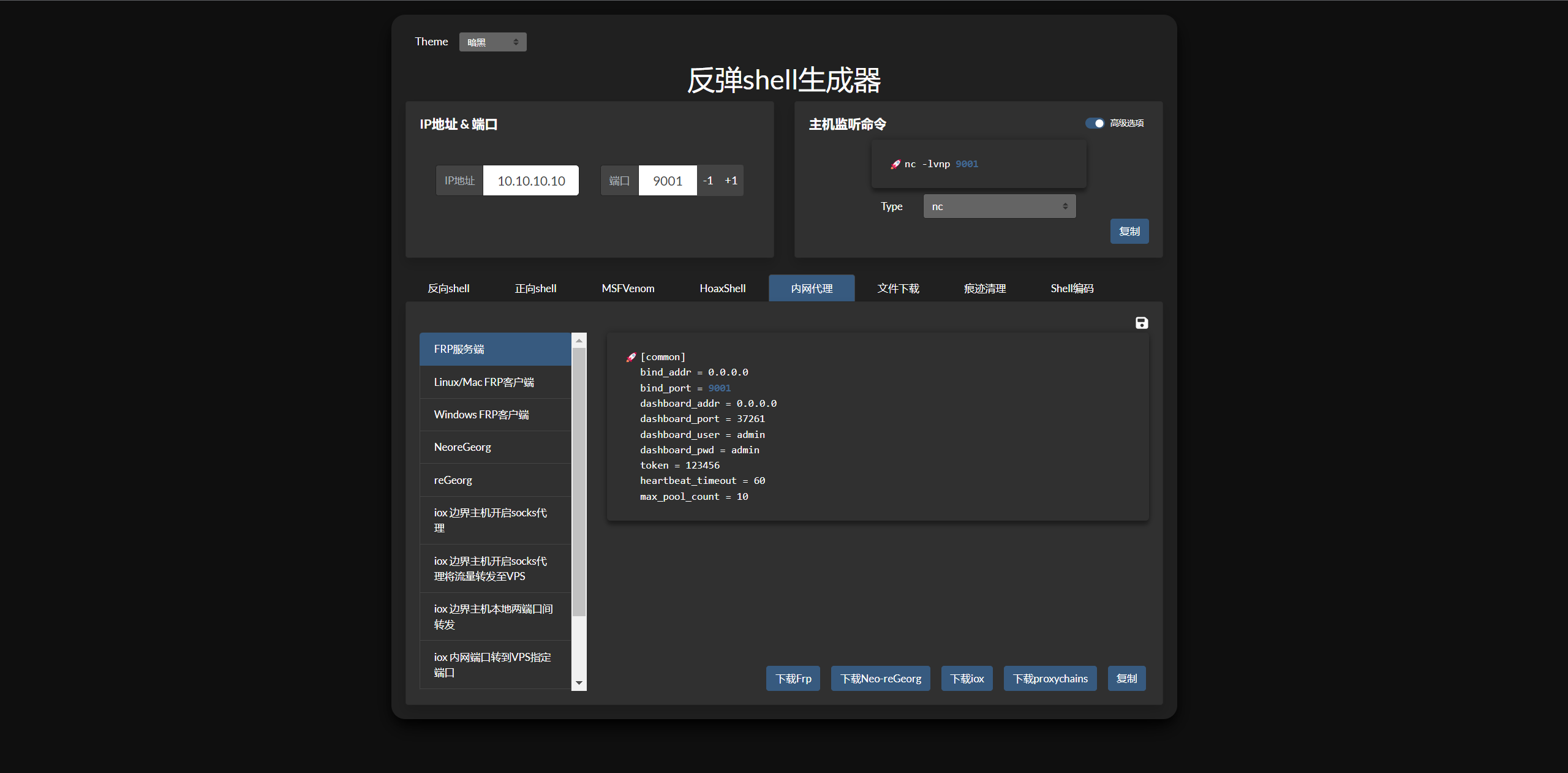The width and height of the screenshot is (1568, 773).
Task: Decrease port with the -1 button
Action: pos(708,180)
